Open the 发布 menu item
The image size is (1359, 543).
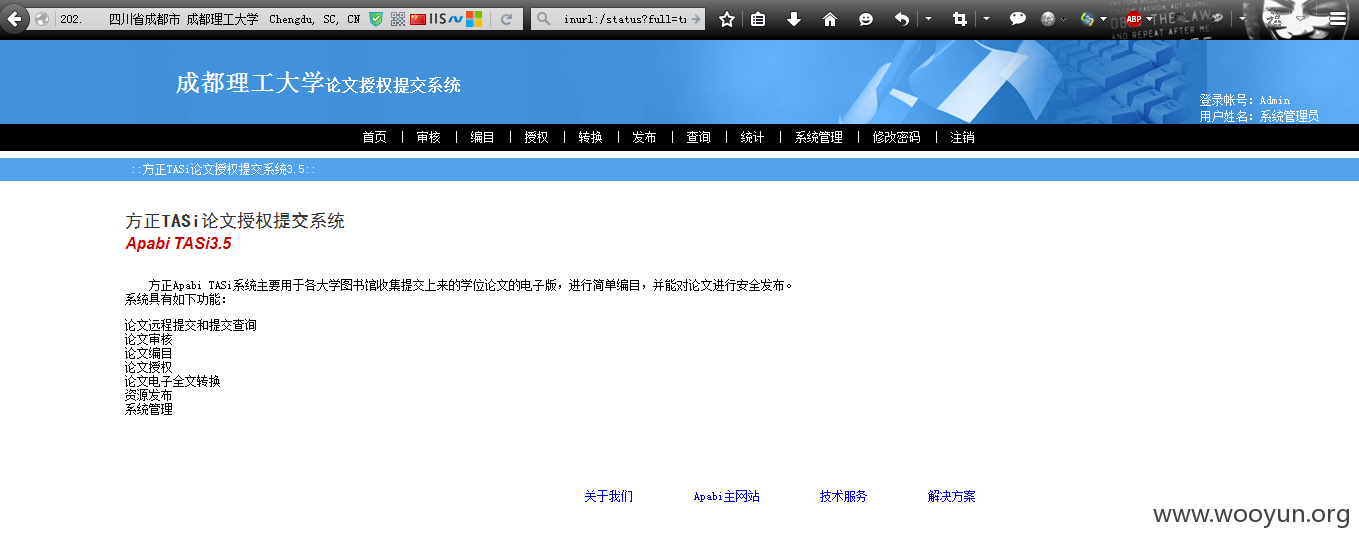[x=645, y=137]
